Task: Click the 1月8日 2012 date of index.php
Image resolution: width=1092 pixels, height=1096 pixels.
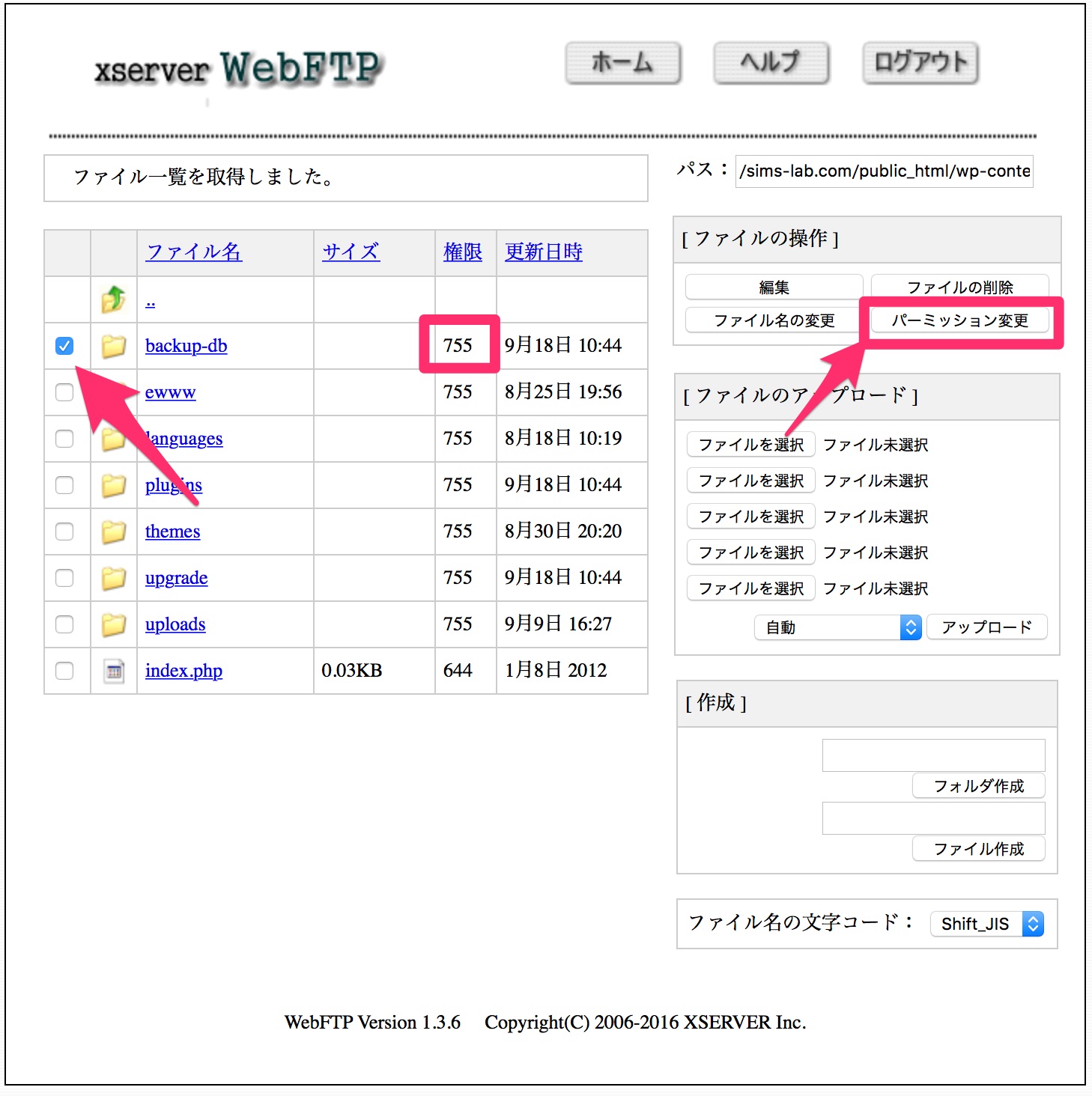Action: (556, 671)
